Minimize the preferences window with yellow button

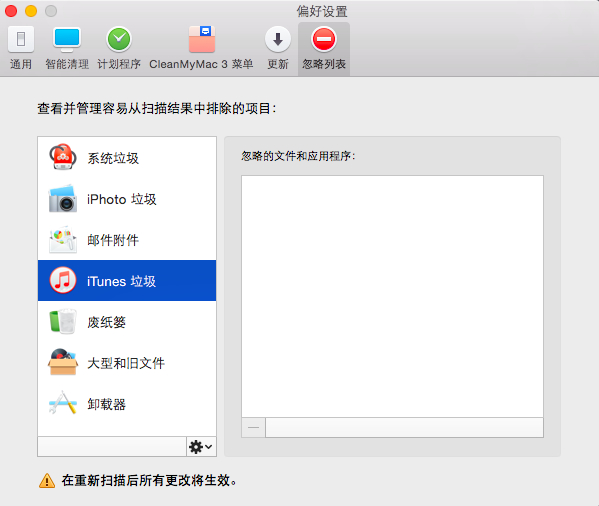pyautogui.click(x=31, y=11)
